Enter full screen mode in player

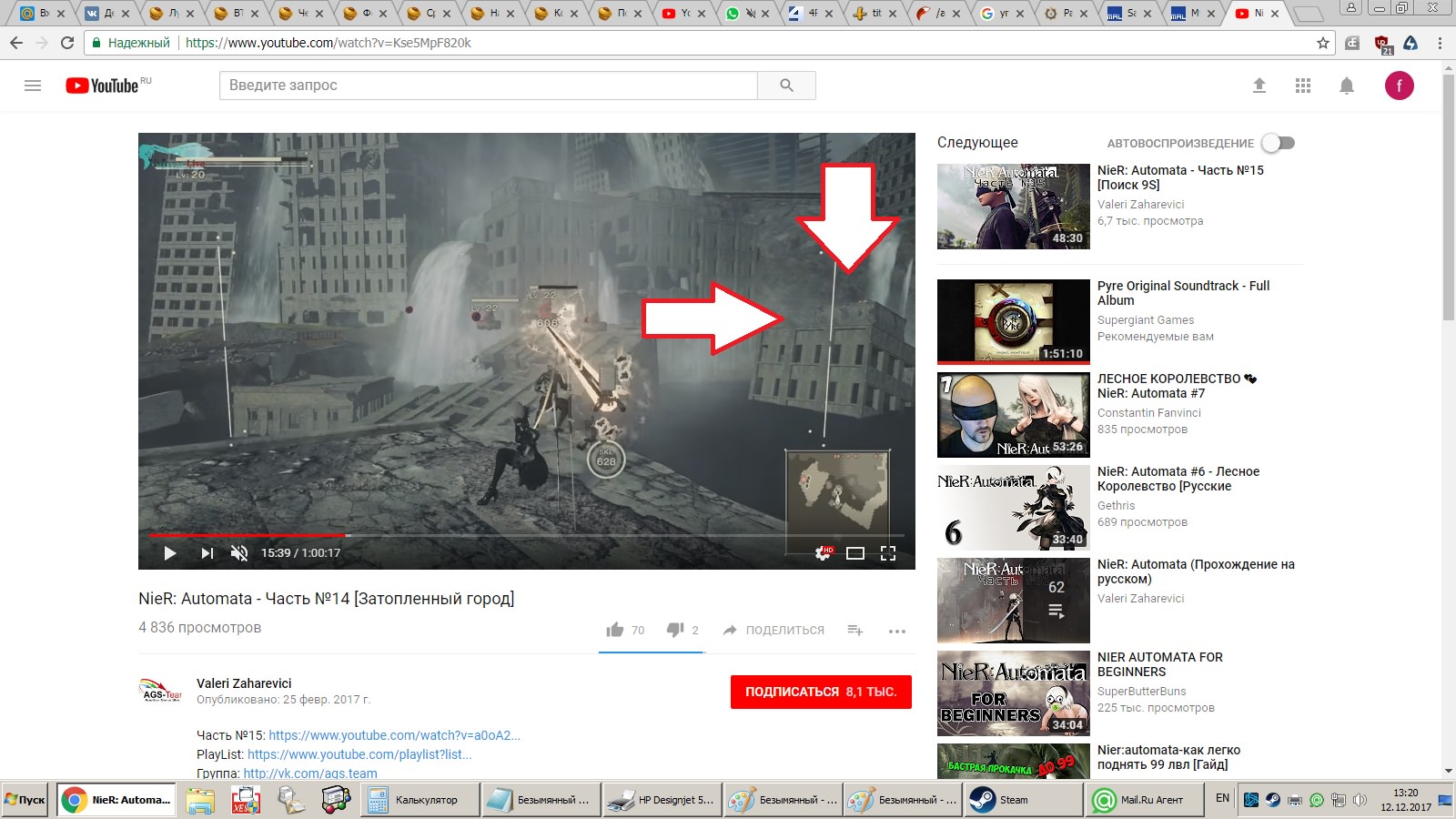(888, 553)
